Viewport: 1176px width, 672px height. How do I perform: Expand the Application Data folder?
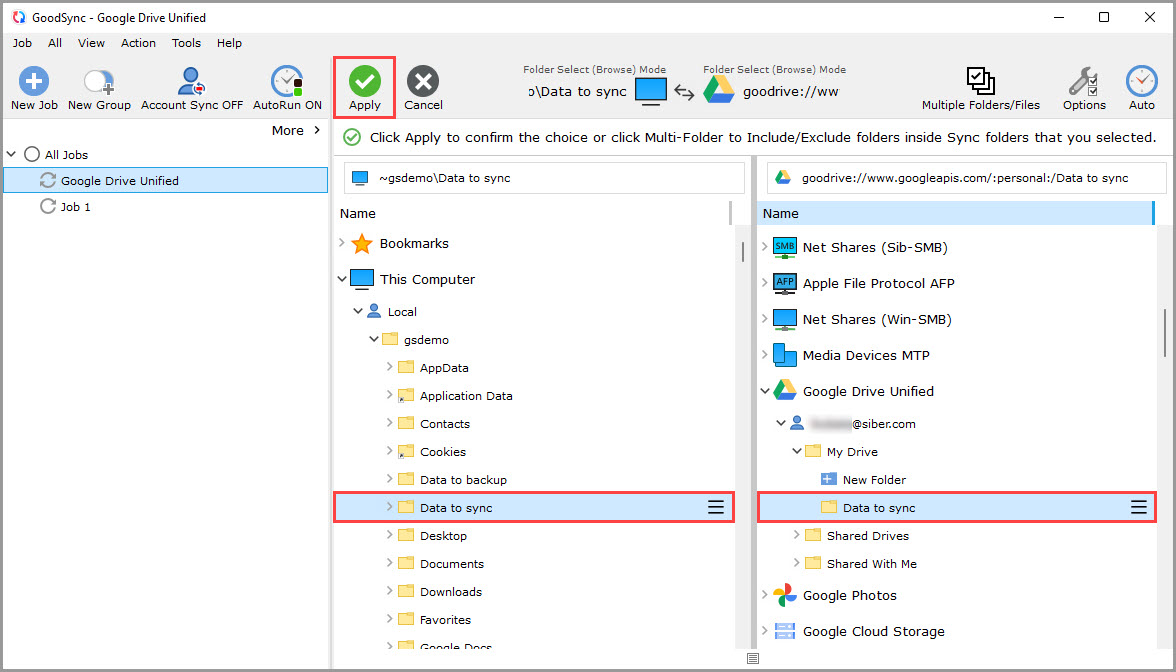[389, 394]
